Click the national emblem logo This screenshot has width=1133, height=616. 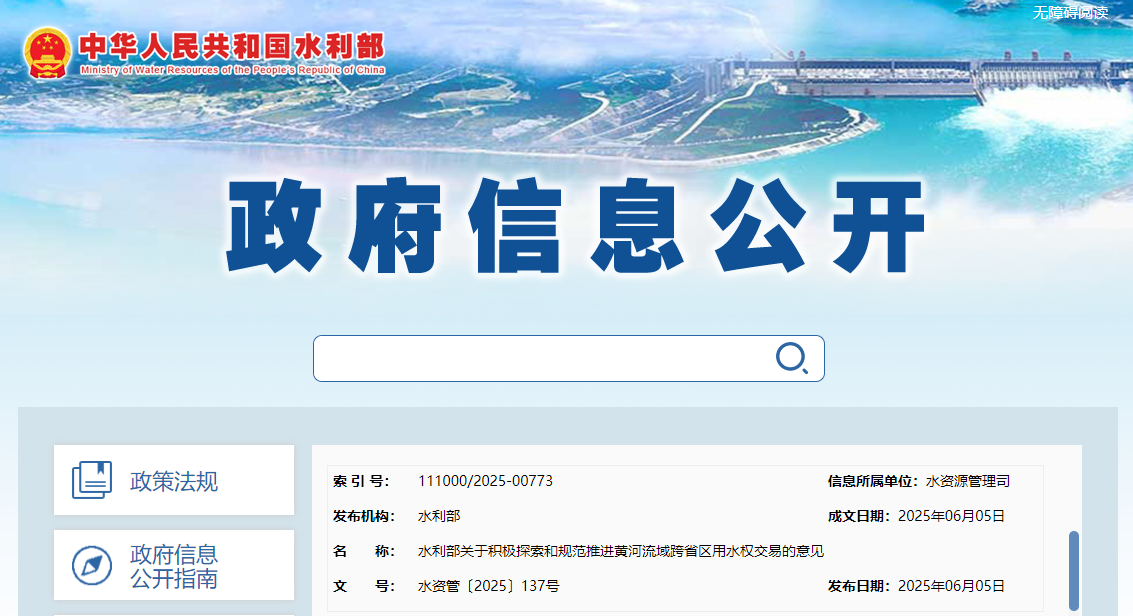point(48,52)
